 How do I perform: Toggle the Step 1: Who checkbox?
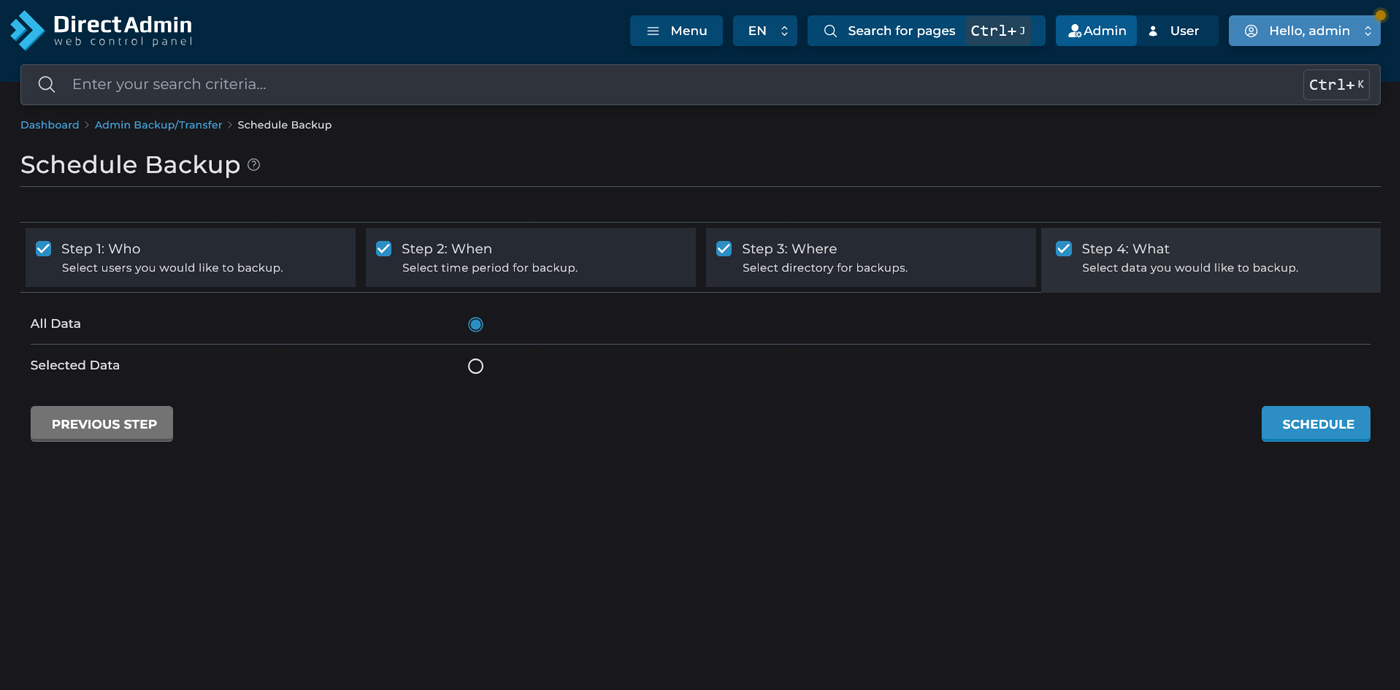tap(44, 249)
